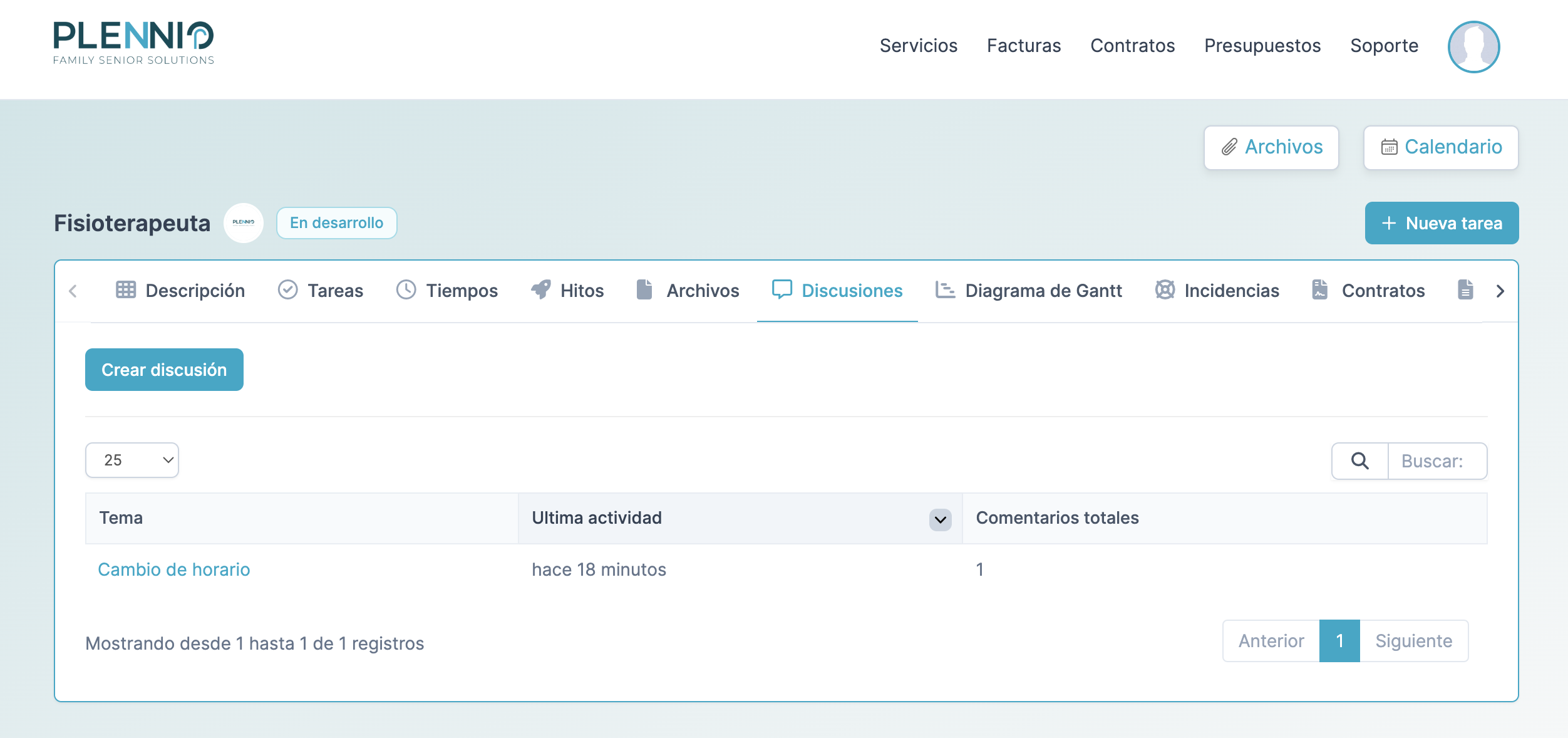Select the Discusiones tab
This screenshot has height=738, width=1568.
pos(837,291)
